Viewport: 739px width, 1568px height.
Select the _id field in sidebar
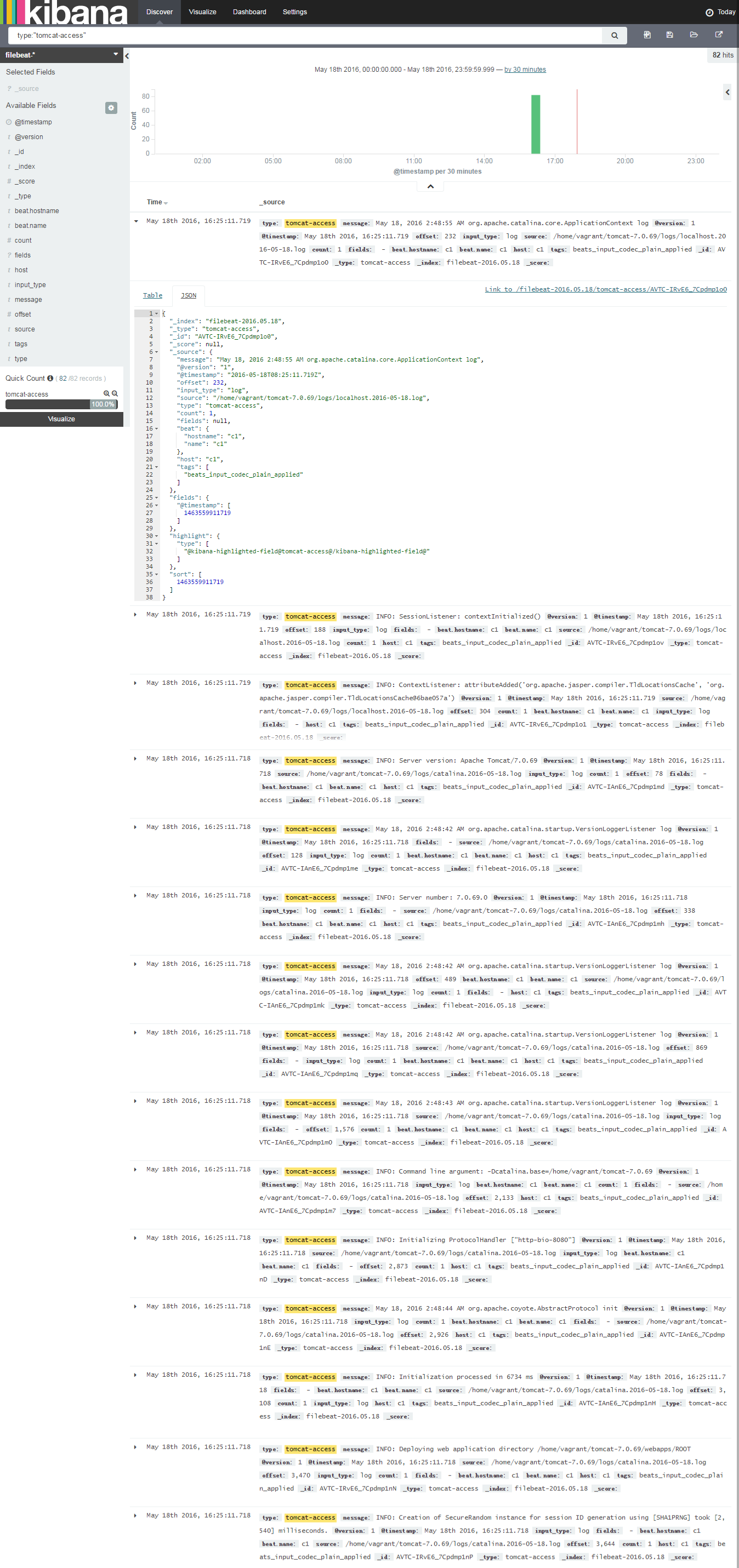(20, 152)
